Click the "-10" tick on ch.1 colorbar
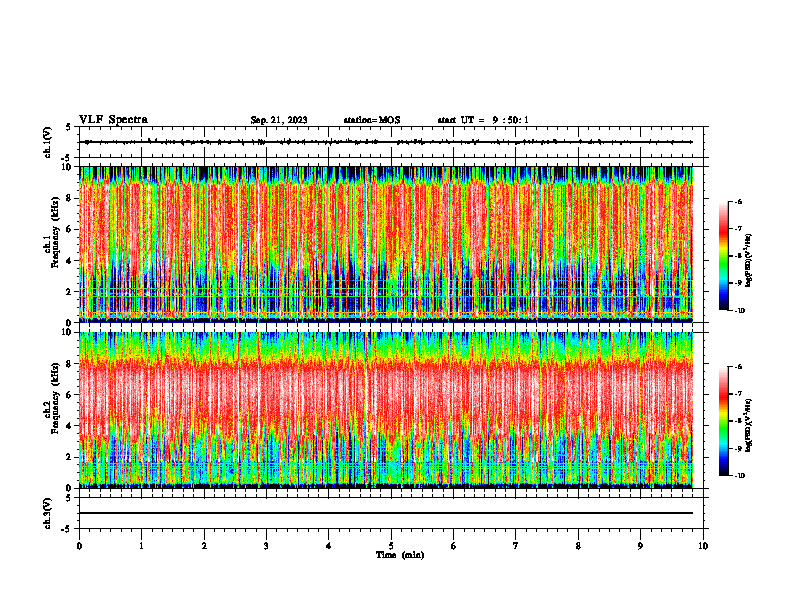This screenshot has height=612, width=792. tap(739, 311)
